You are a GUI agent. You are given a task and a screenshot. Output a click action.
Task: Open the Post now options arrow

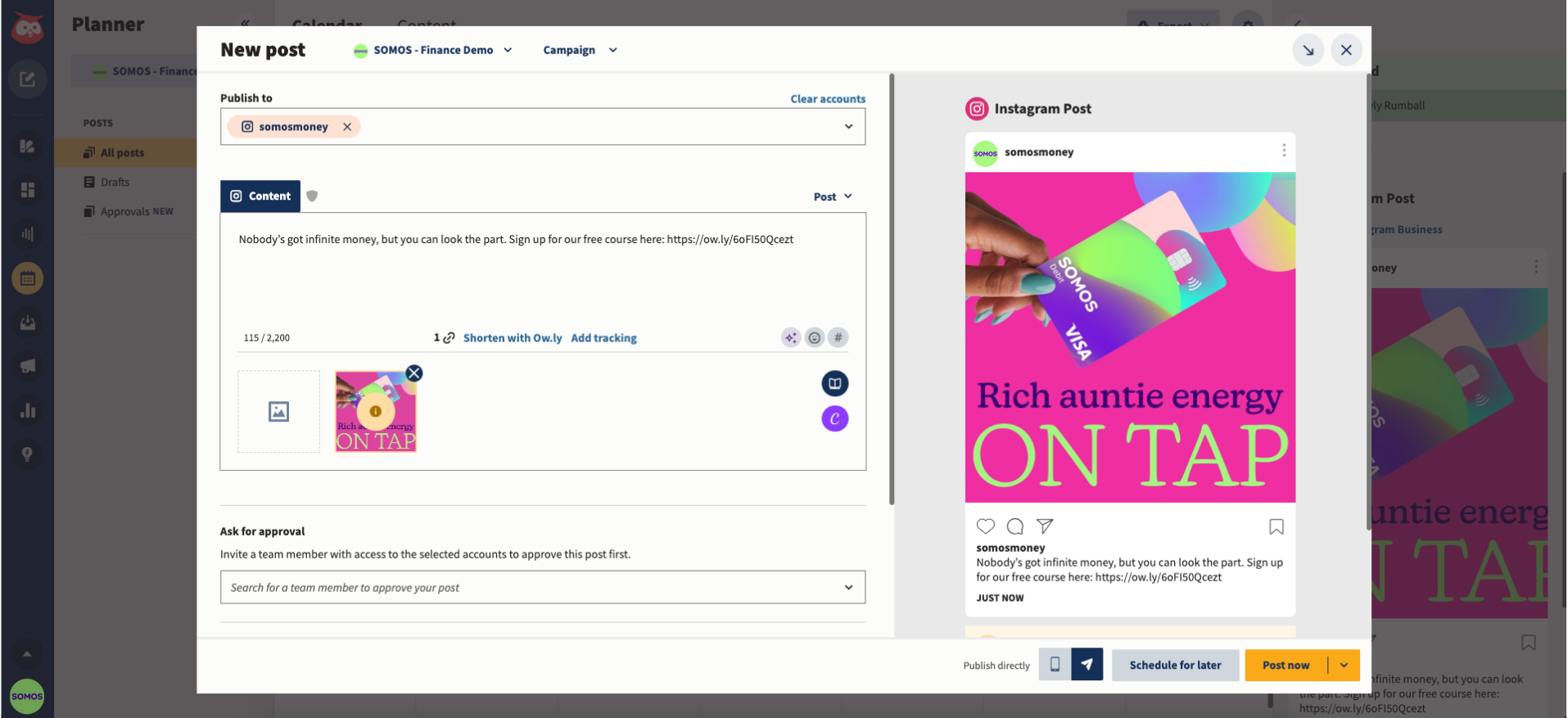1344,665
